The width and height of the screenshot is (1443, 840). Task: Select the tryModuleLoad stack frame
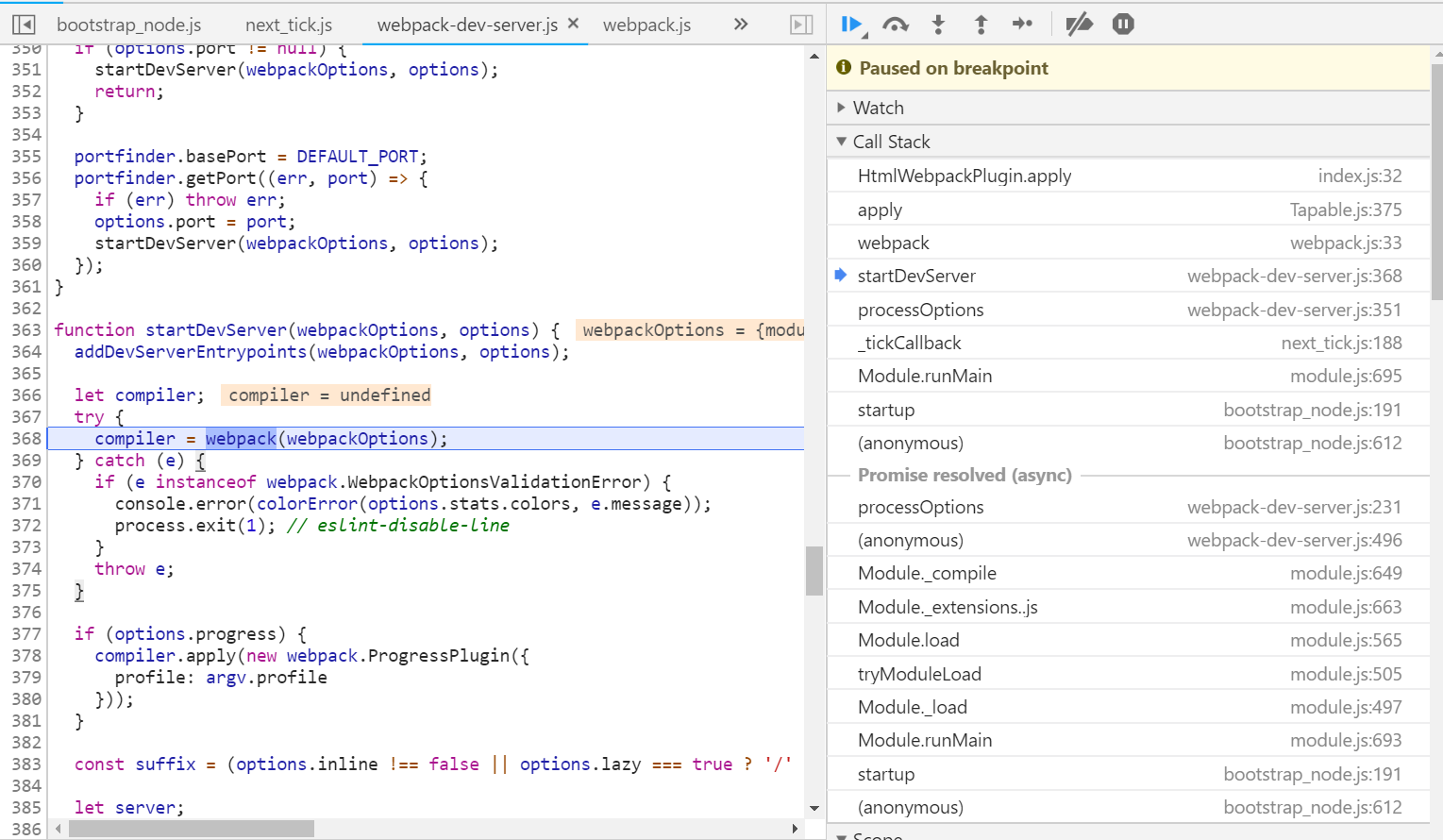click(x=1129, y=674)
